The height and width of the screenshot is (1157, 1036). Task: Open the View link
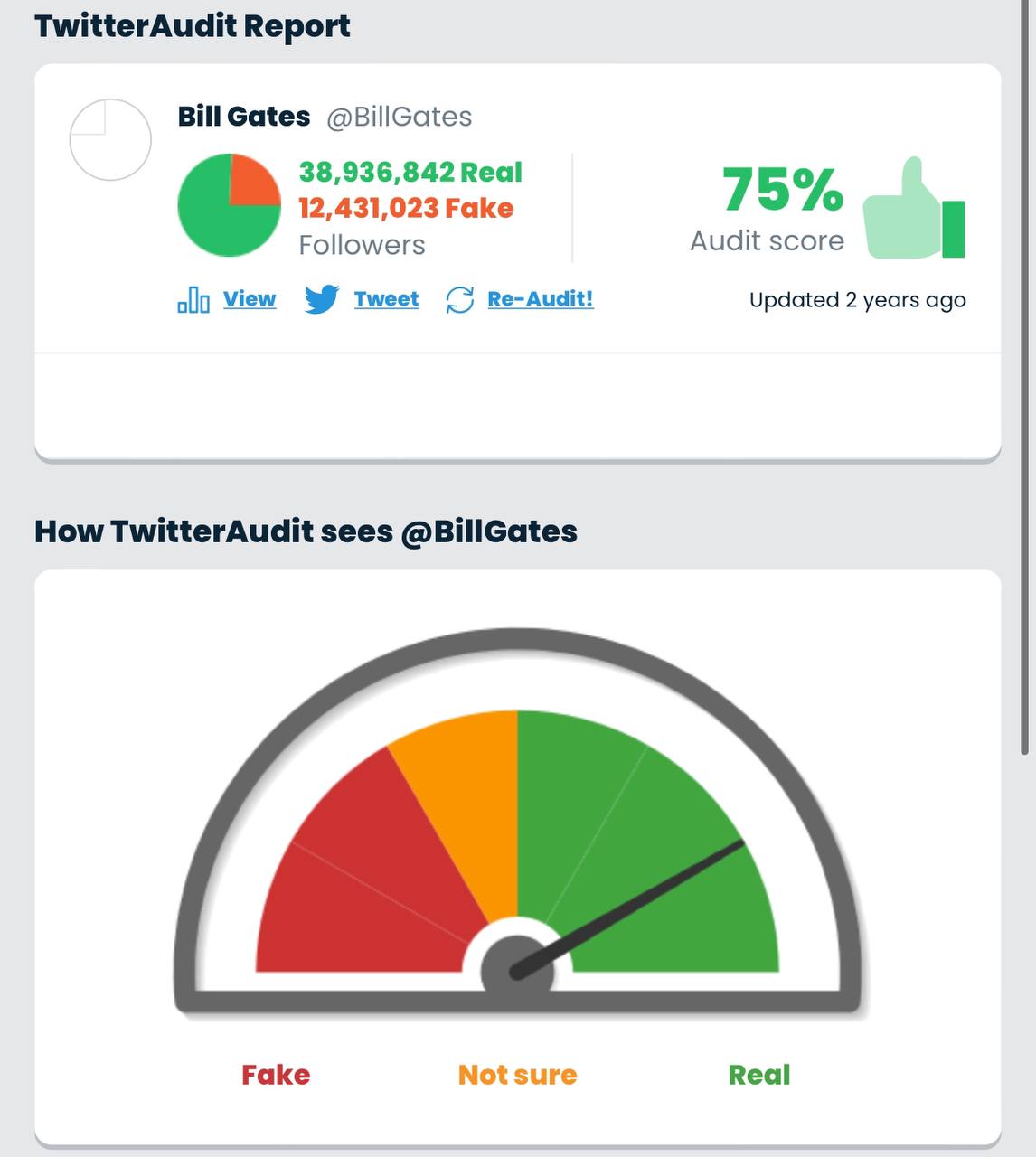(250, 299)
